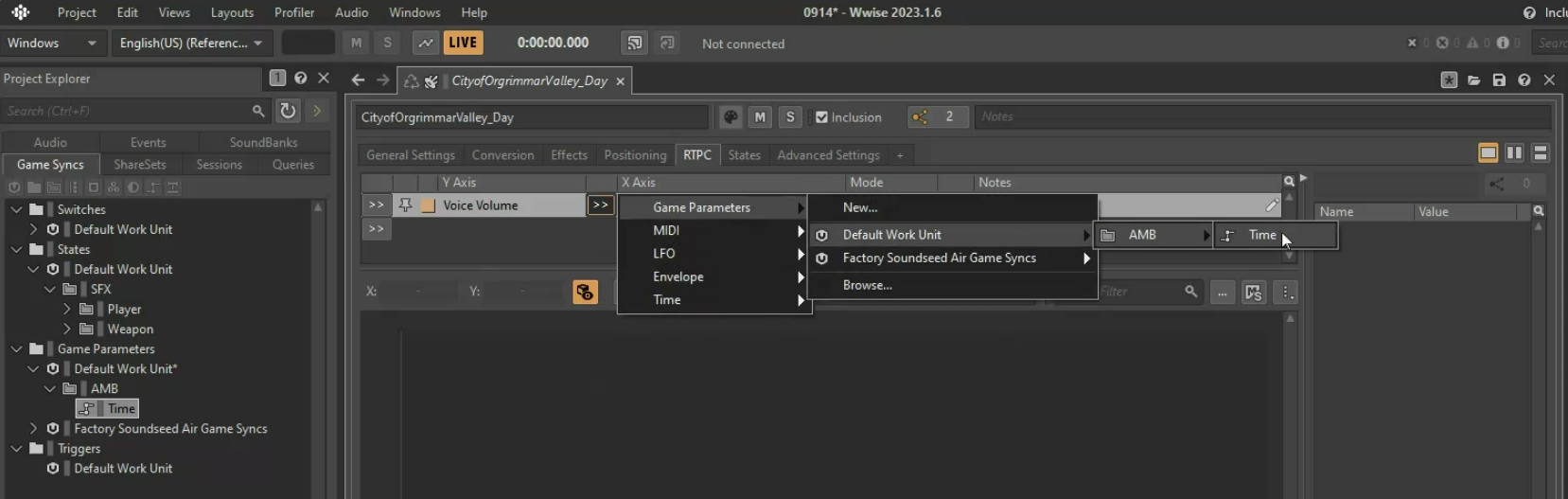Click the Project Explorer search magnifier
This screenshot has width=1568, height=499.
[258, 111]
